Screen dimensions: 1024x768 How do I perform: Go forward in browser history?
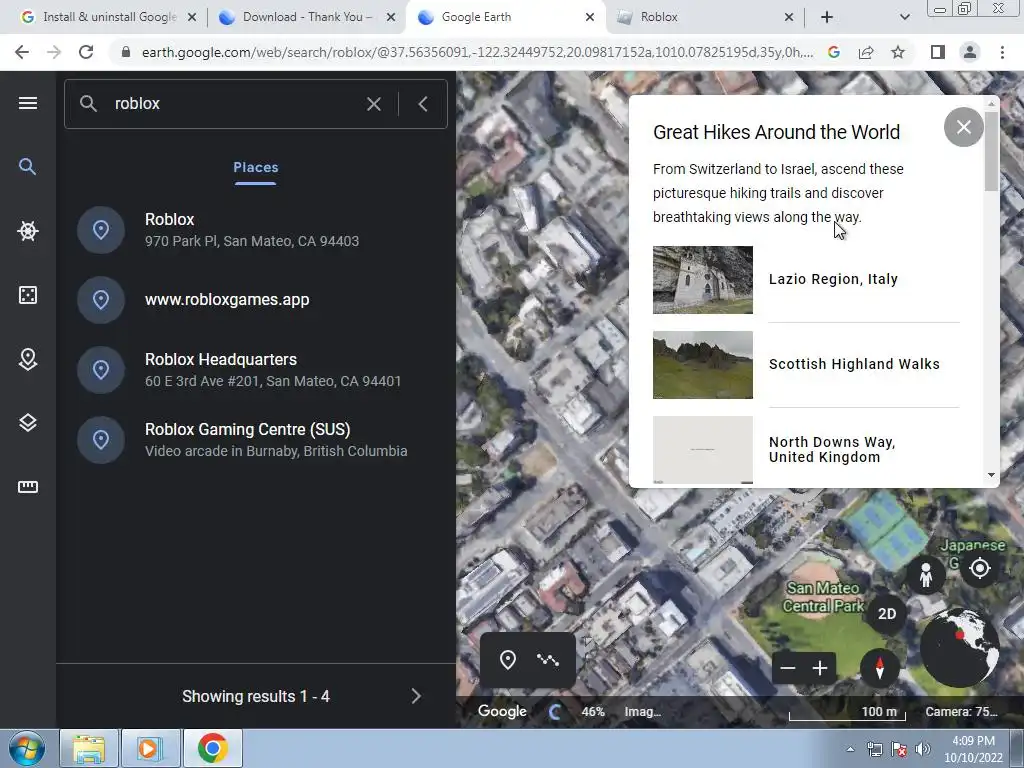pos(54,52)
